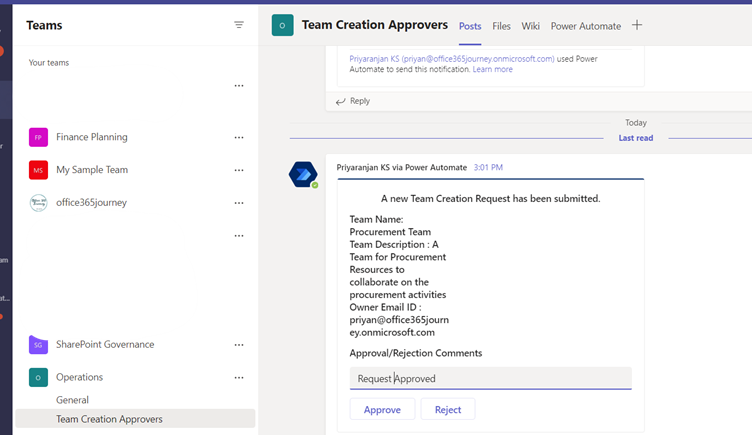
Task: Click the Reject button
Action: click(x=448, y=410)
